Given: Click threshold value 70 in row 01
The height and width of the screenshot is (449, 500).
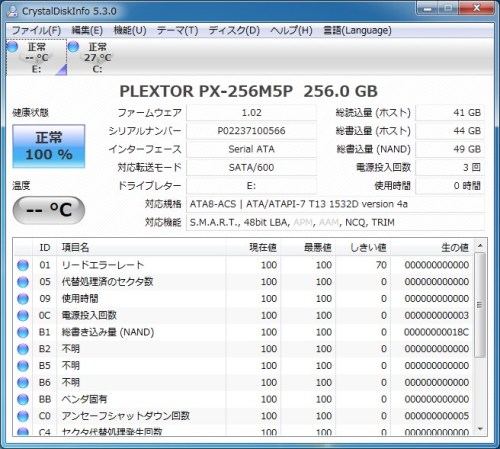Looking at the screenshot, I should 381,265.
